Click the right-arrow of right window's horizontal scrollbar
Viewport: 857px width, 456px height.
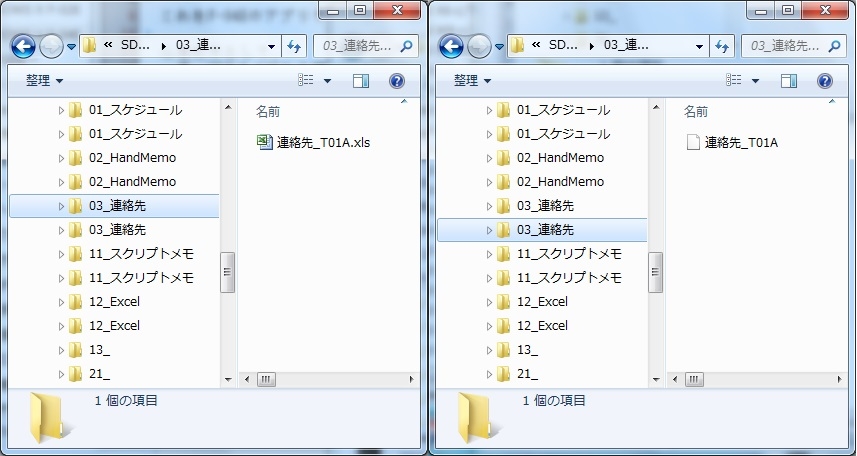[x=840, y=379]
